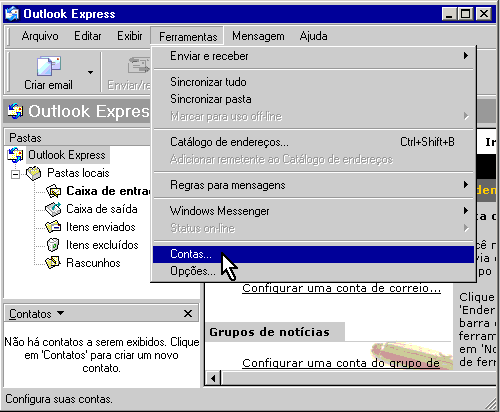Select the Itens excluídos trash icon
Screen dimensions: 500x412
pos(53,245)
